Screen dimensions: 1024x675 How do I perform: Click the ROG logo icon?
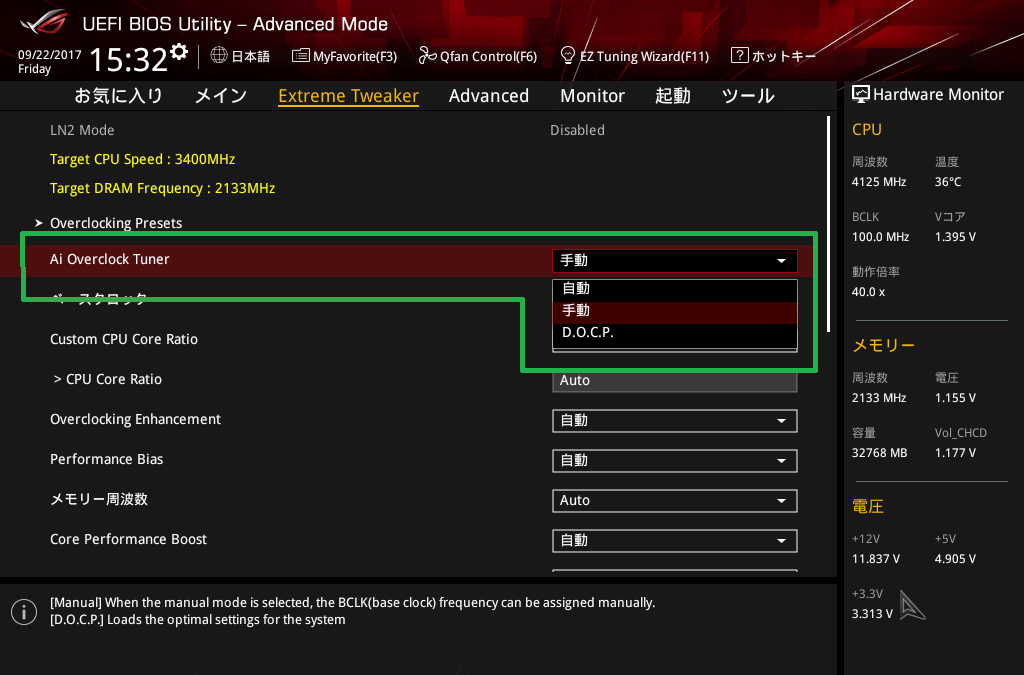pos(44,22)
